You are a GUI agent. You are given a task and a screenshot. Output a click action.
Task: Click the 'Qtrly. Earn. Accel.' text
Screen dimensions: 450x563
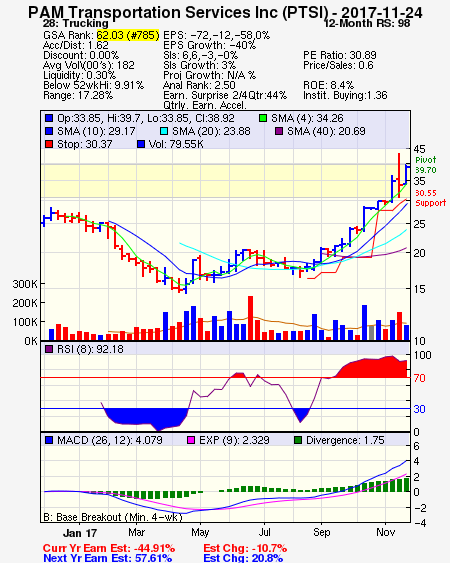click(205, 106)
